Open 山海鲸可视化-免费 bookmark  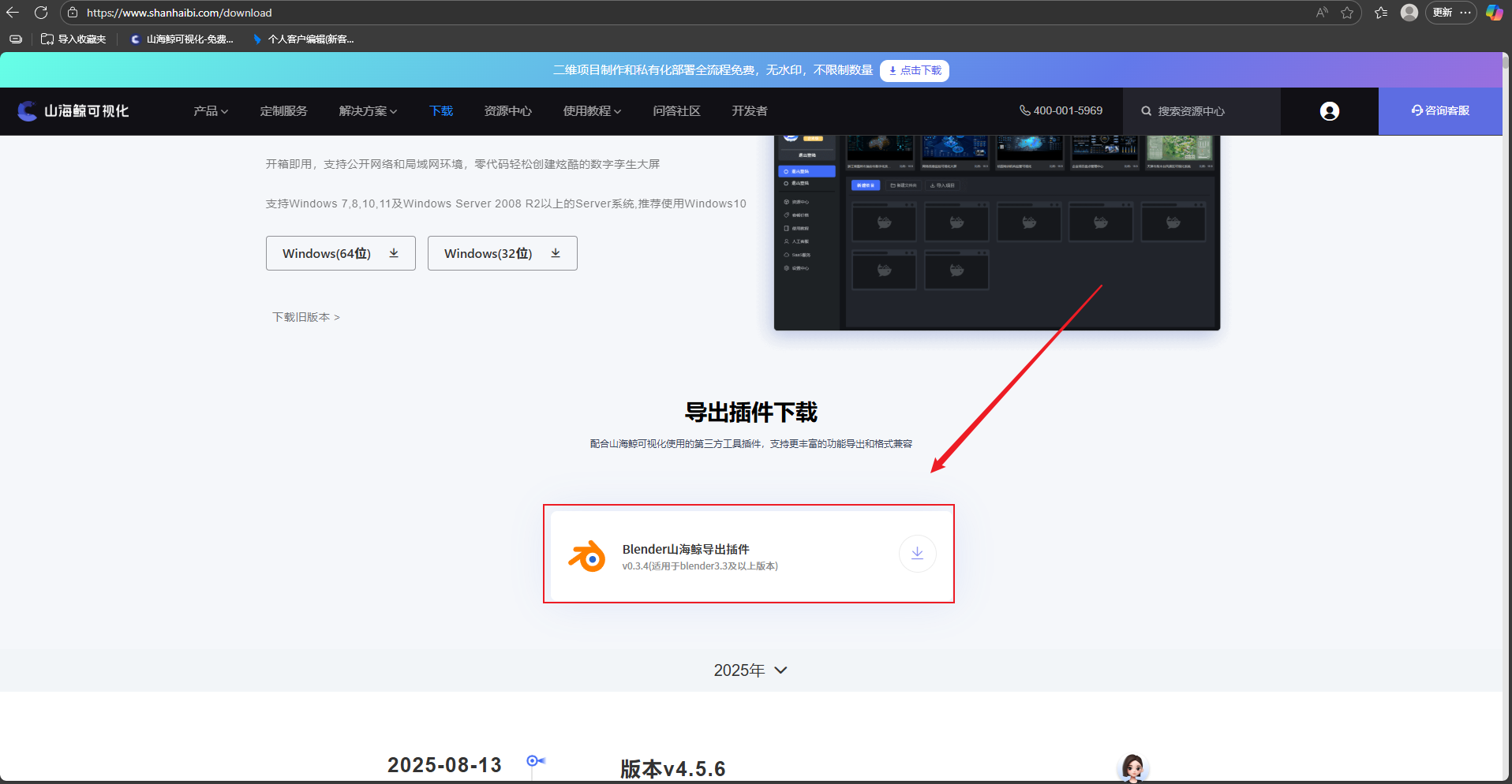tap(182, 39)
